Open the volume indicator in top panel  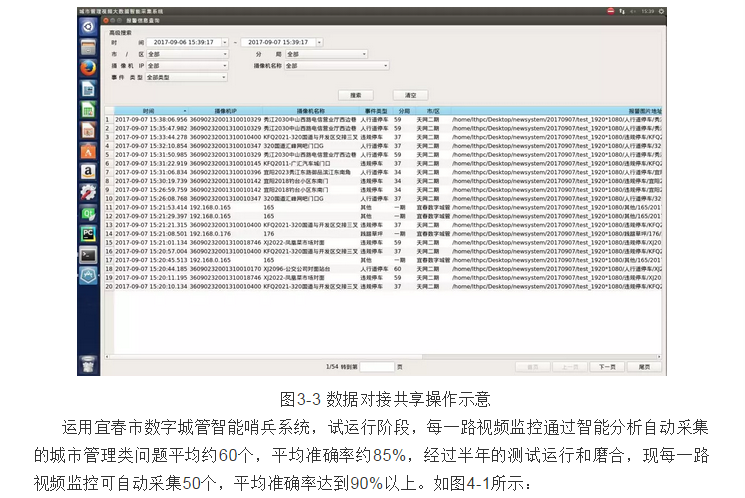633,11
